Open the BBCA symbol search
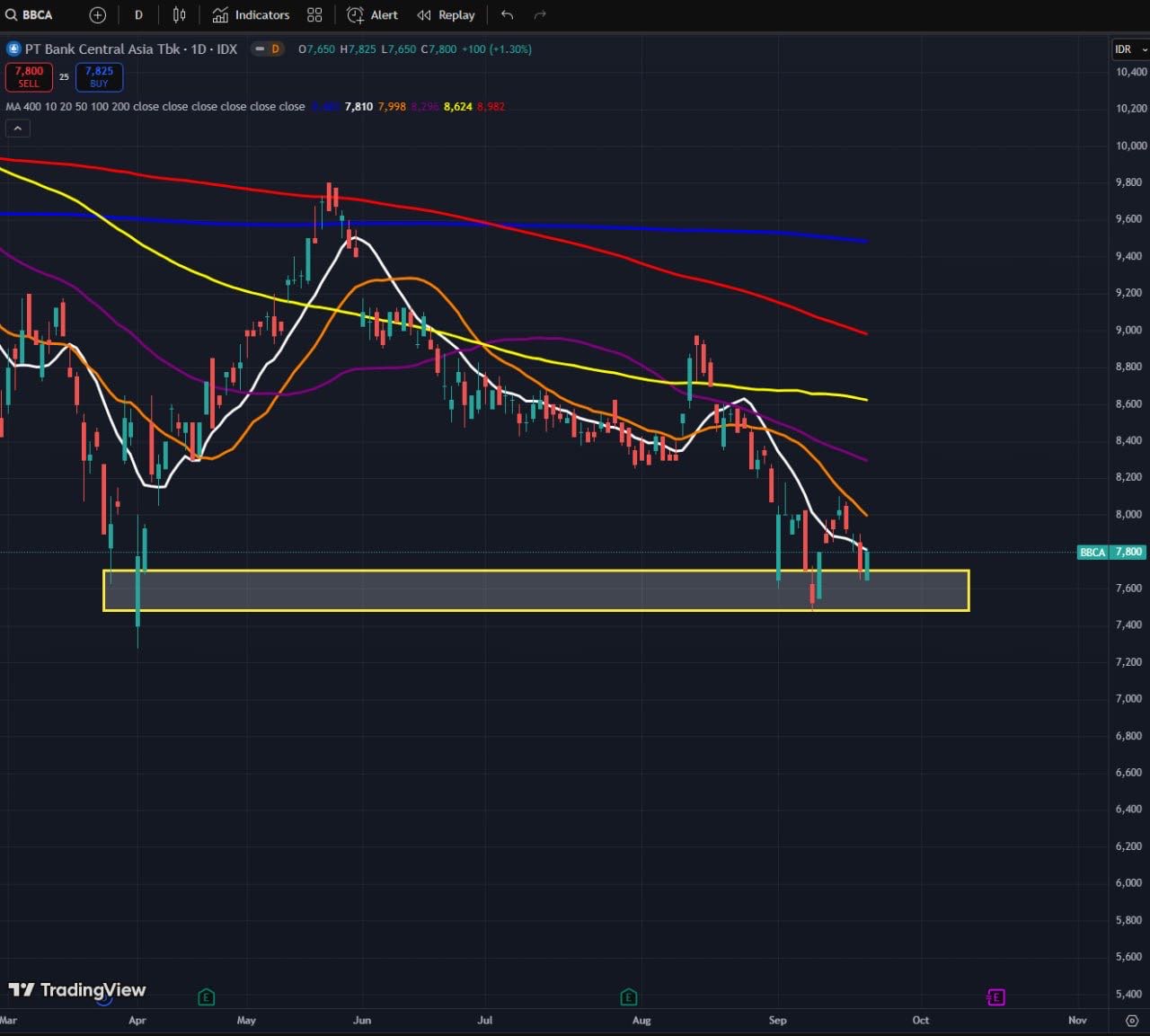Screen dimensions: 1150x1036 (x=29, y=15)
